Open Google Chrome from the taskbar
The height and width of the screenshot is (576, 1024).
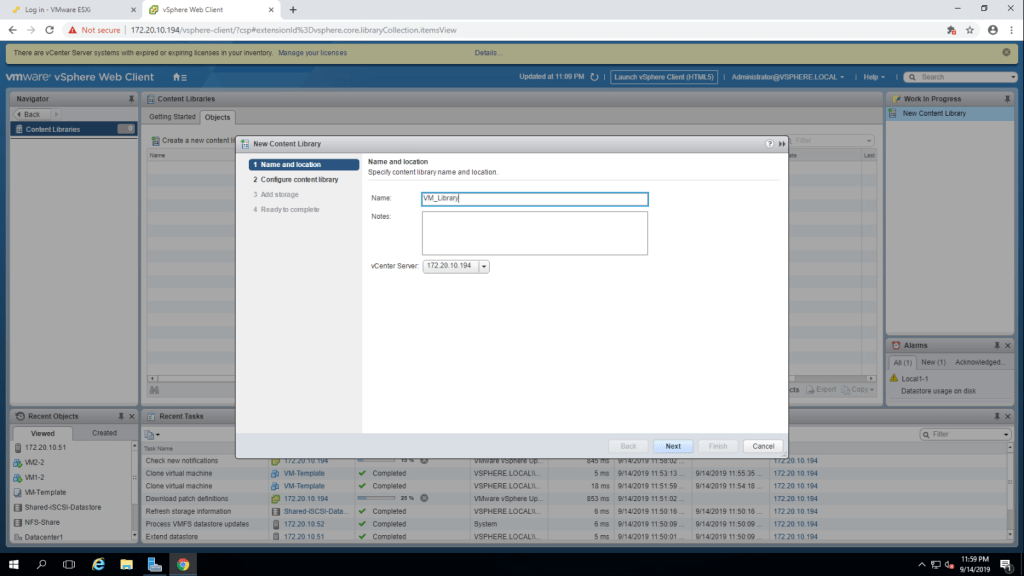(x=183, y=564)
